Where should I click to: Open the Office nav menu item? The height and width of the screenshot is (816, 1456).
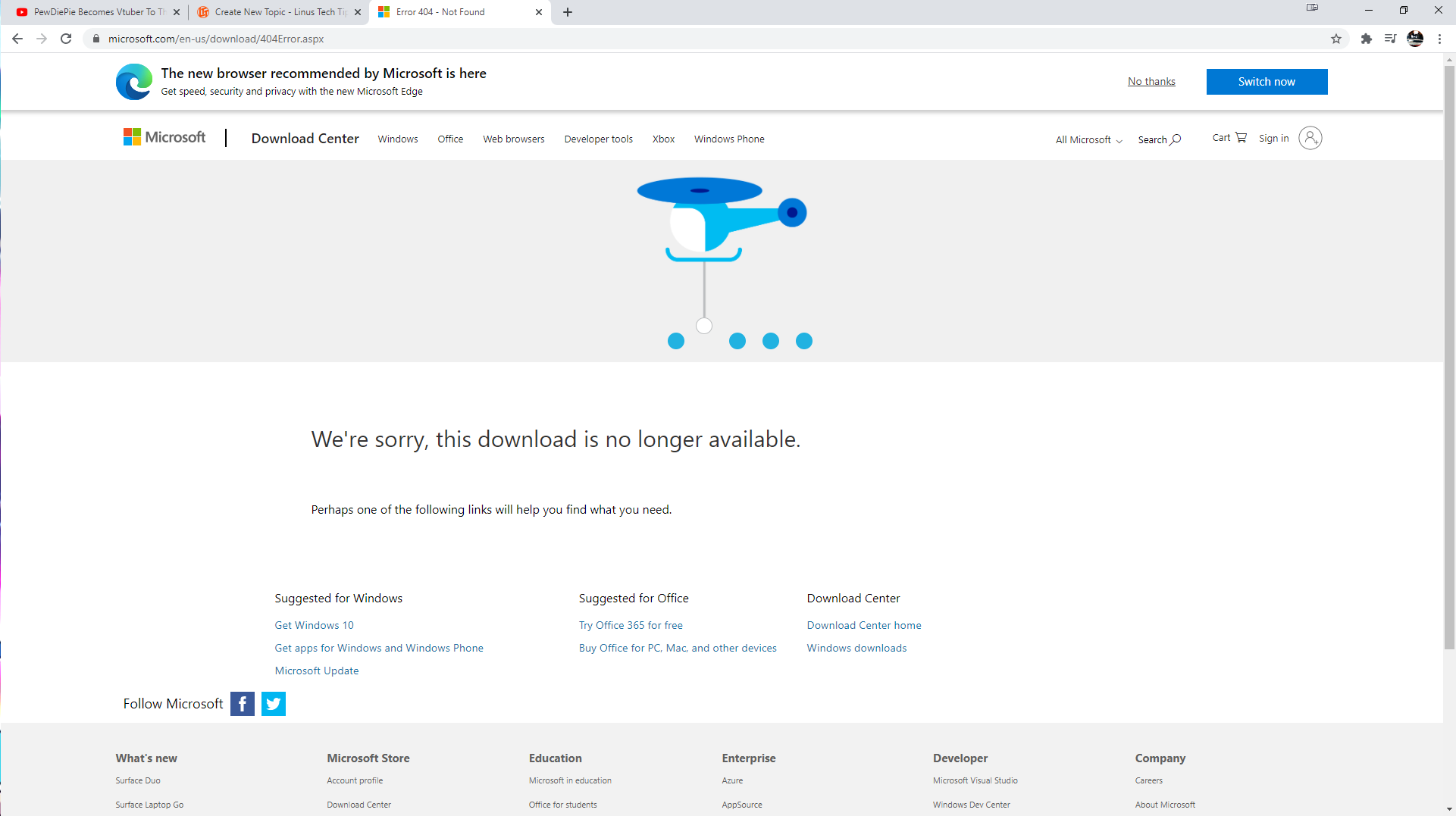[x=450, y=139]
